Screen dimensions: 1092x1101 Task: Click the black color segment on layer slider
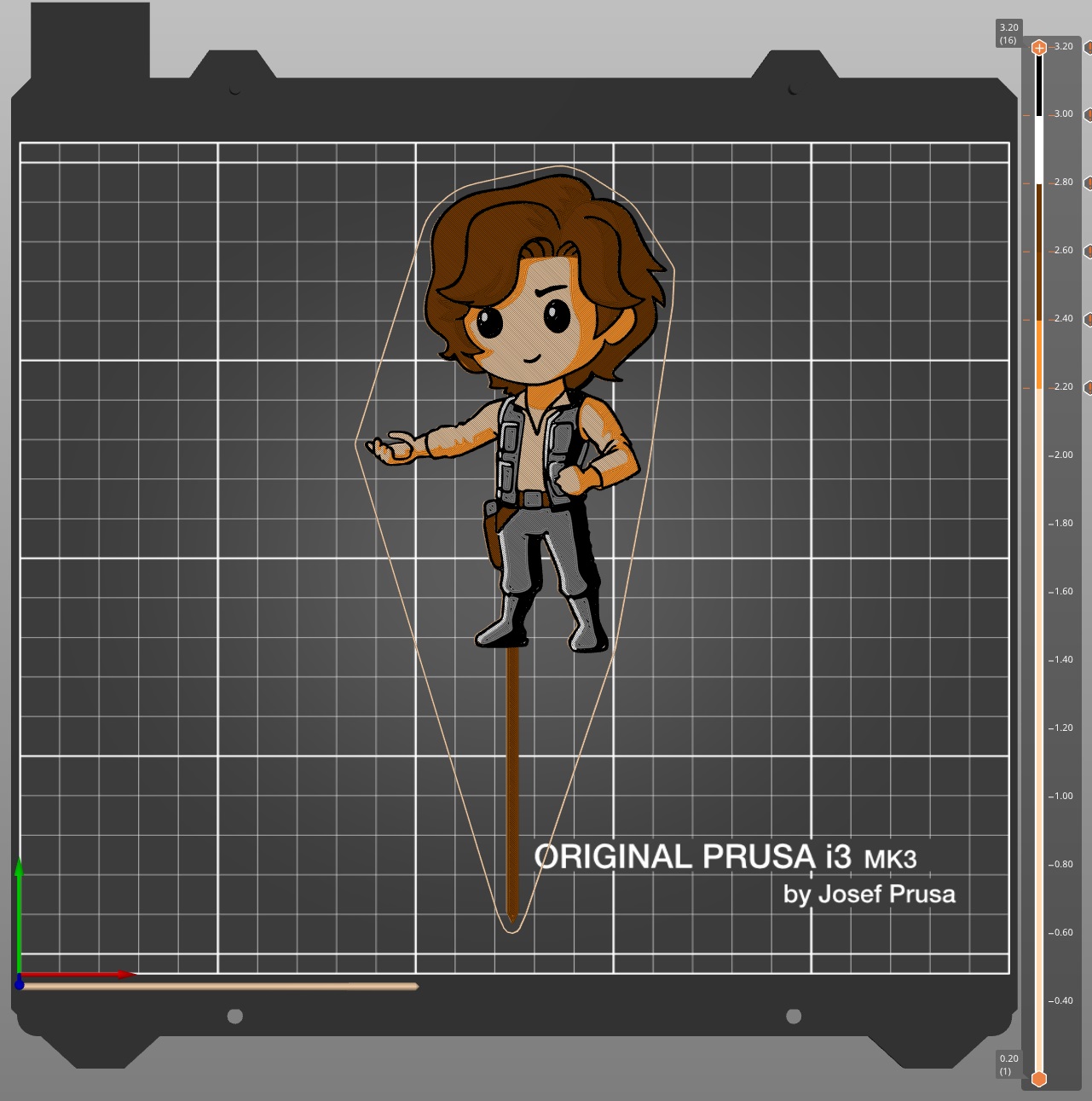(1038, 85)
